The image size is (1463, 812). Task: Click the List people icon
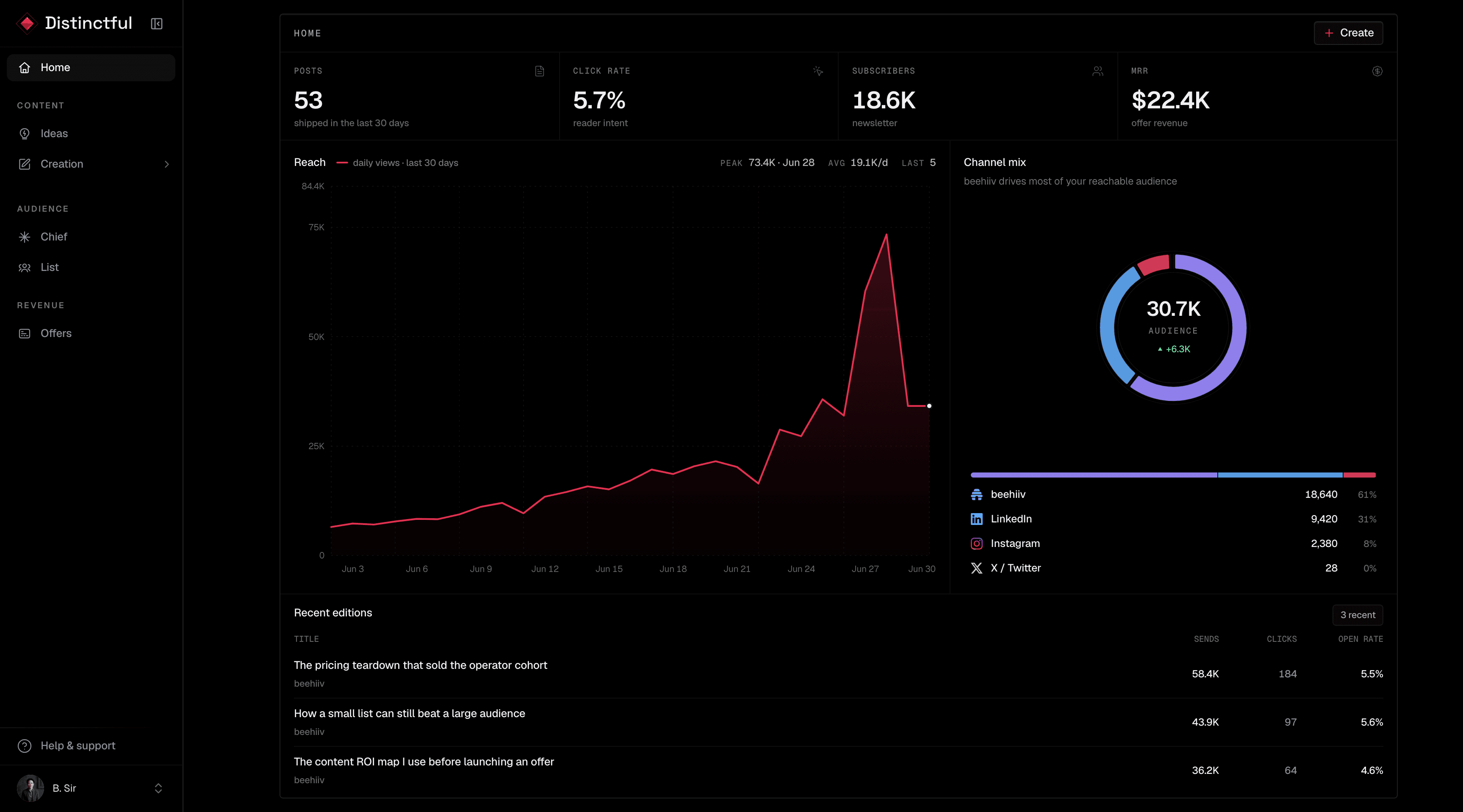click(25, 268)
